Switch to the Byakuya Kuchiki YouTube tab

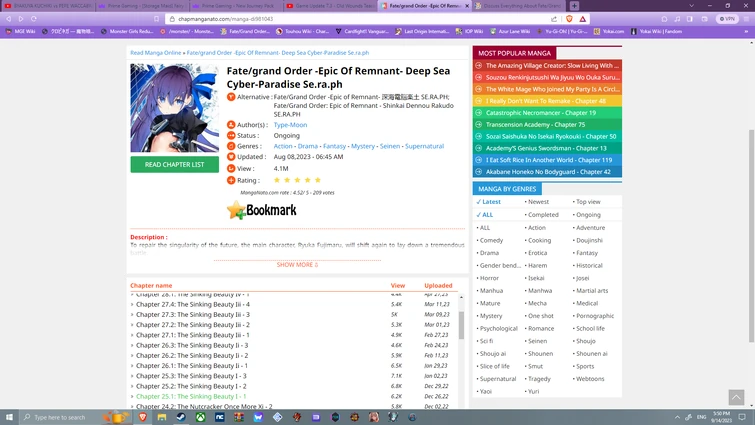coord(48,6)
